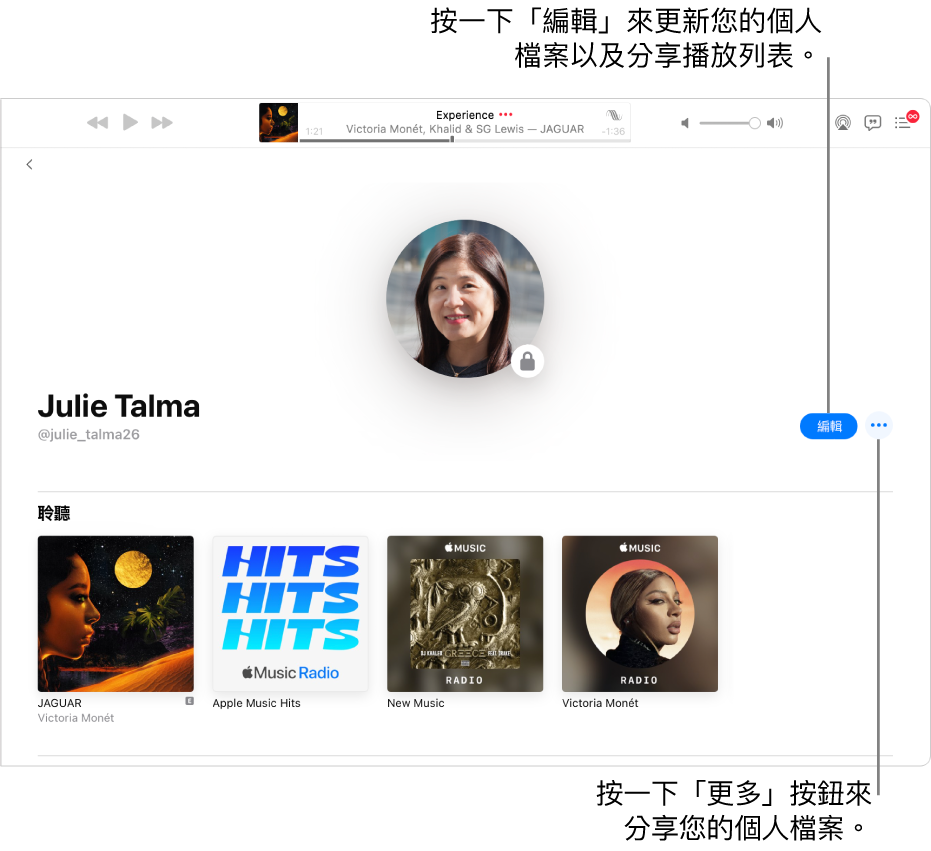Open the JAGUAR album artwork thumbnail
Screen dimensions: 931x851
115,614
